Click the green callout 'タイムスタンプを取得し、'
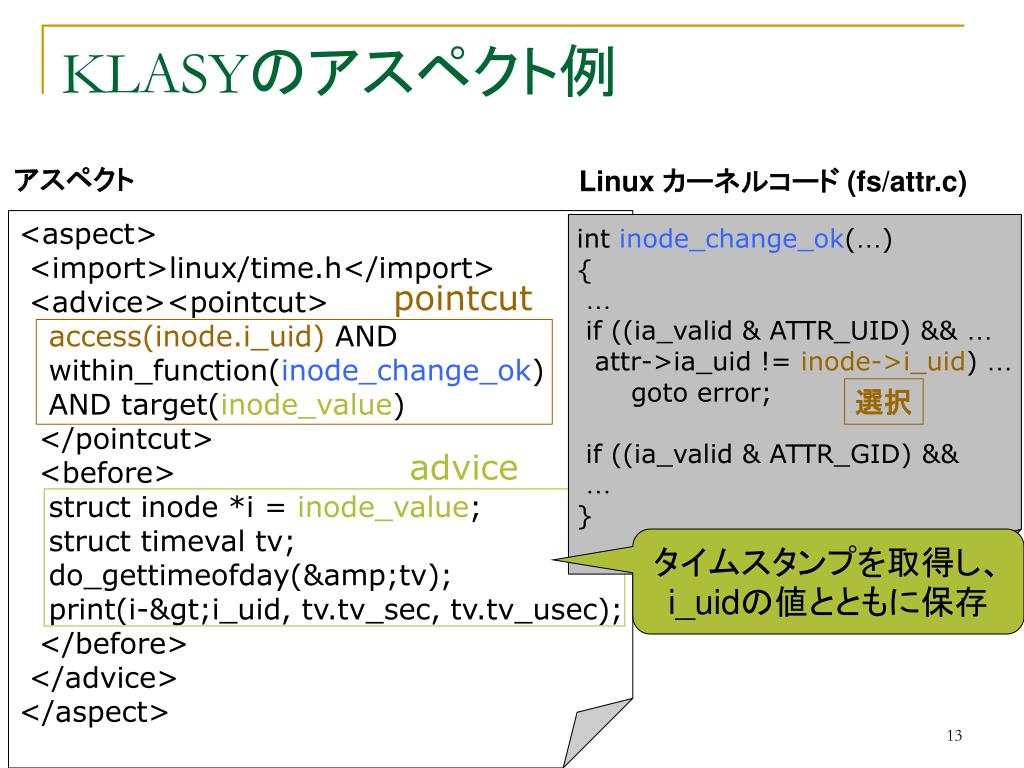The width and height of the screenshot is (1024, 768). [x=825, y=562]
